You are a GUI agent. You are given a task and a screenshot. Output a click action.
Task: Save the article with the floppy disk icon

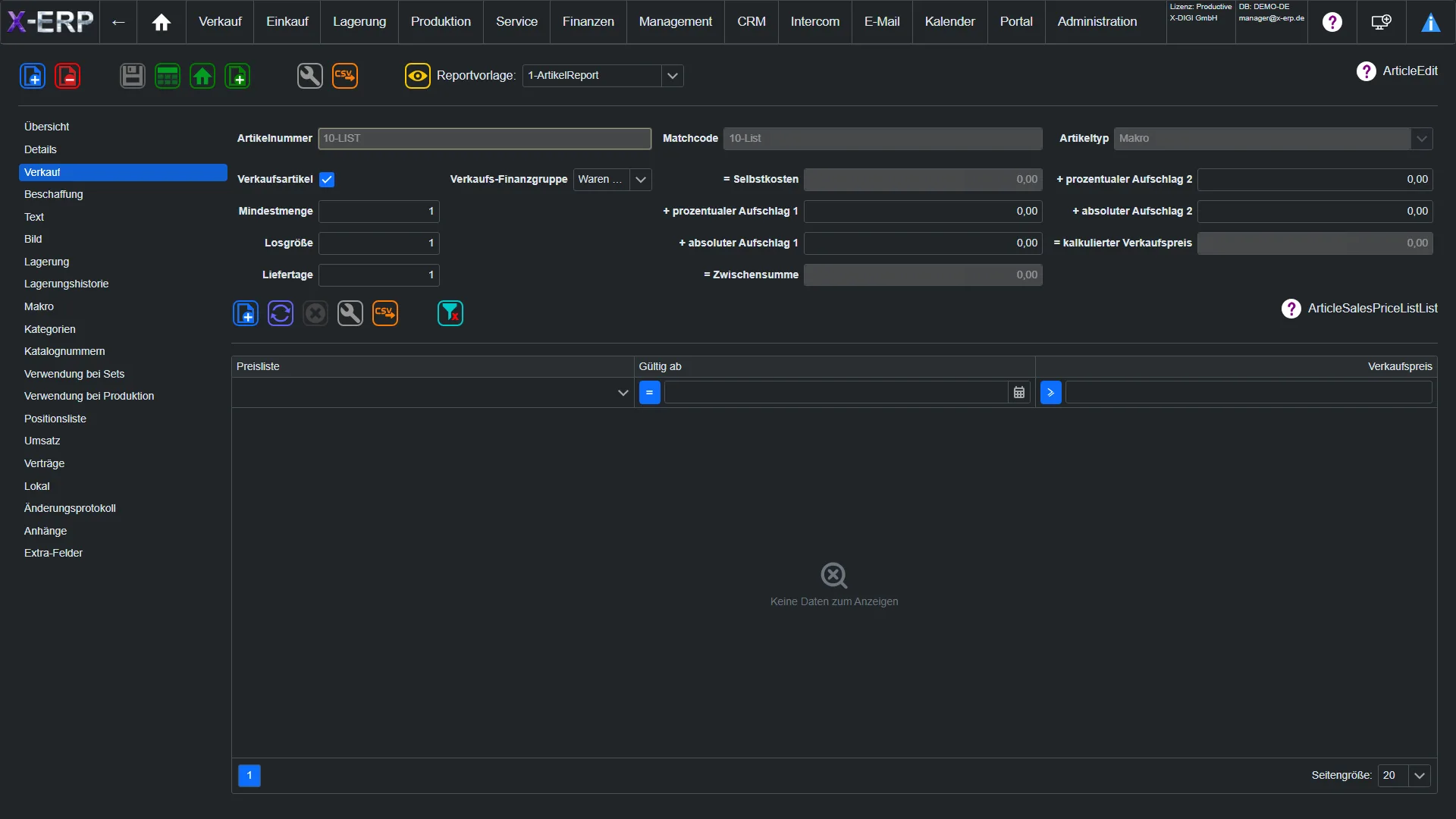133,76
